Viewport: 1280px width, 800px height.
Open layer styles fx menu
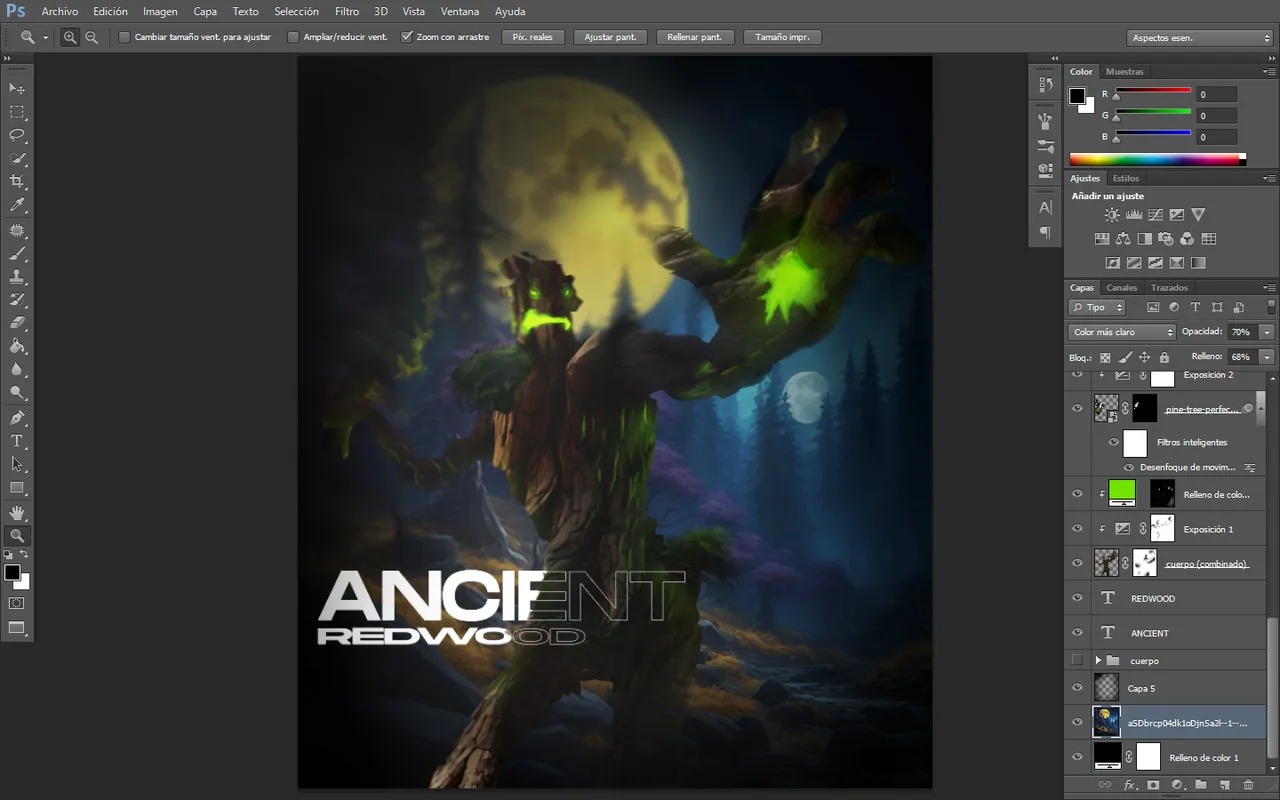(x=1130, y=785)
